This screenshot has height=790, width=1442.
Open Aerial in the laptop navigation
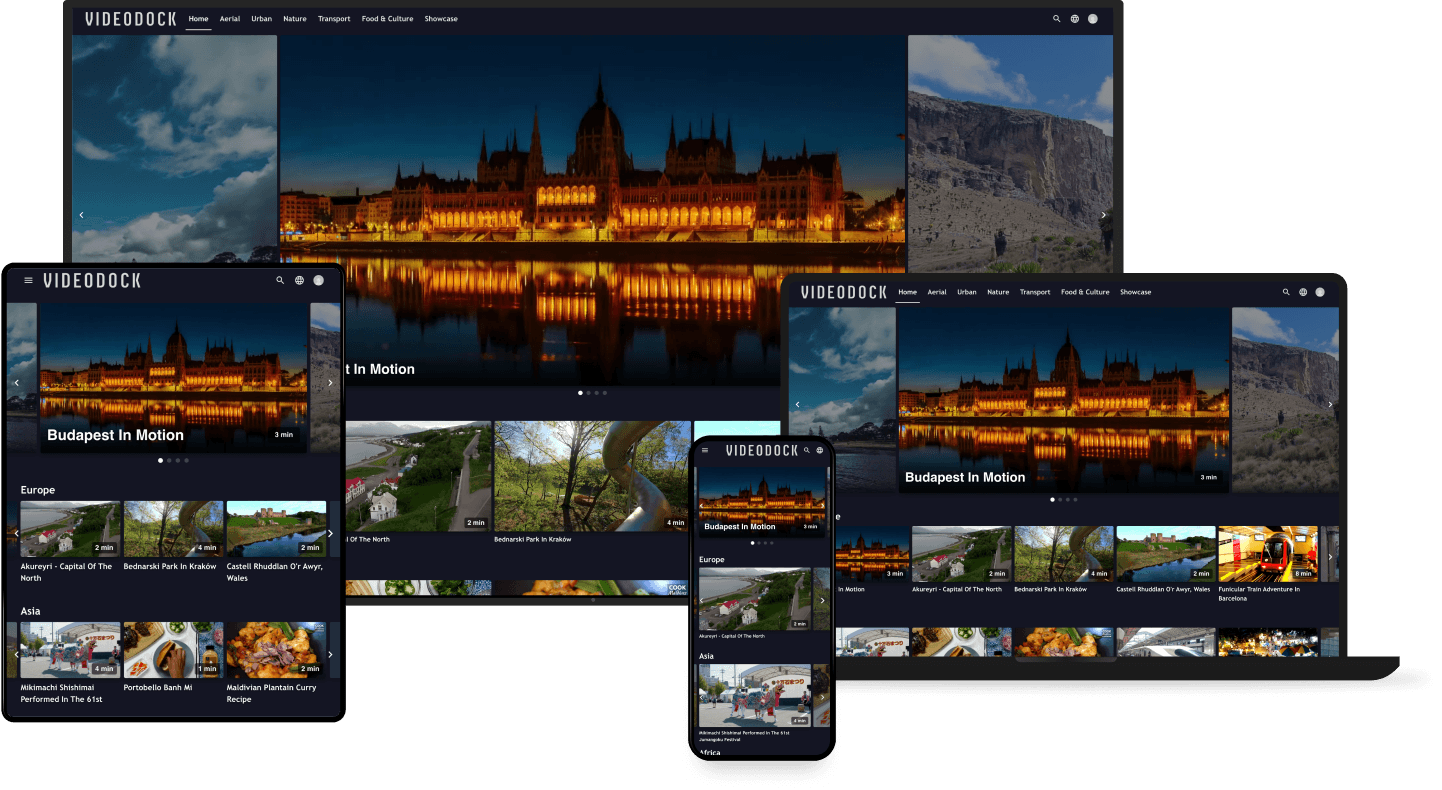click(937, 292)
